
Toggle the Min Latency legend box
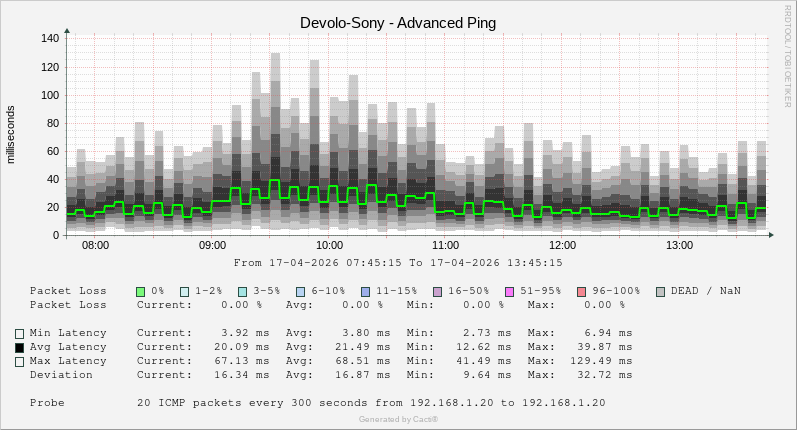tap(19, 333)
